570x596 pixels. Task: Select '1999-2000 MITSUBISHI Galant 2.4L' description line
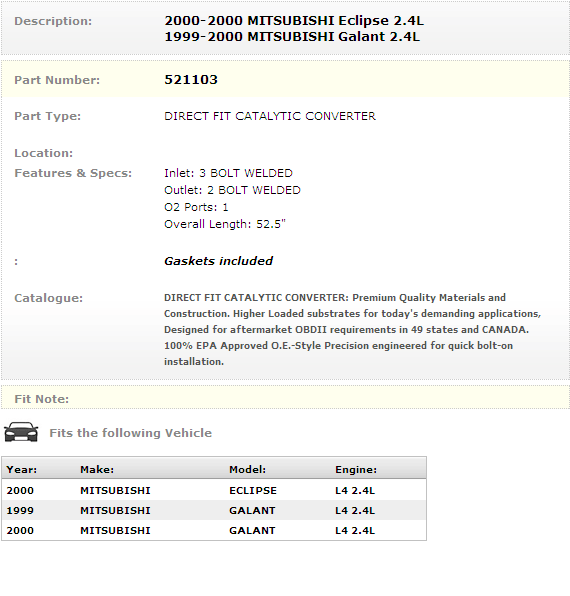point(292,36)
